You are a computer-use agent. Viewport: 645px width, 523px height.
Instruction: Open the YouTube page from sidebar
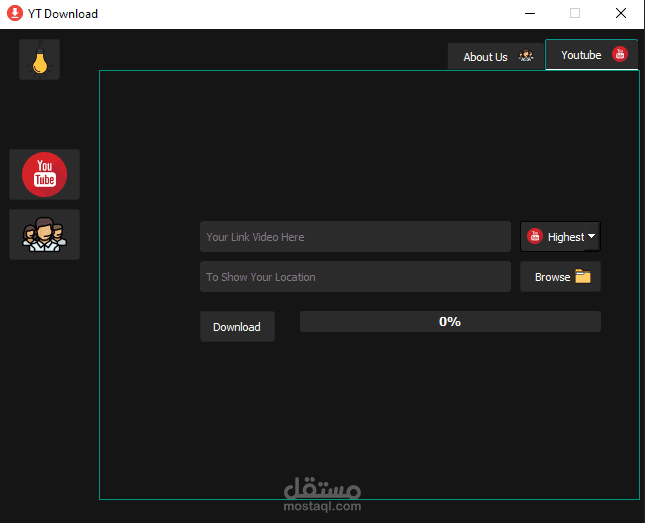[44, 174]
